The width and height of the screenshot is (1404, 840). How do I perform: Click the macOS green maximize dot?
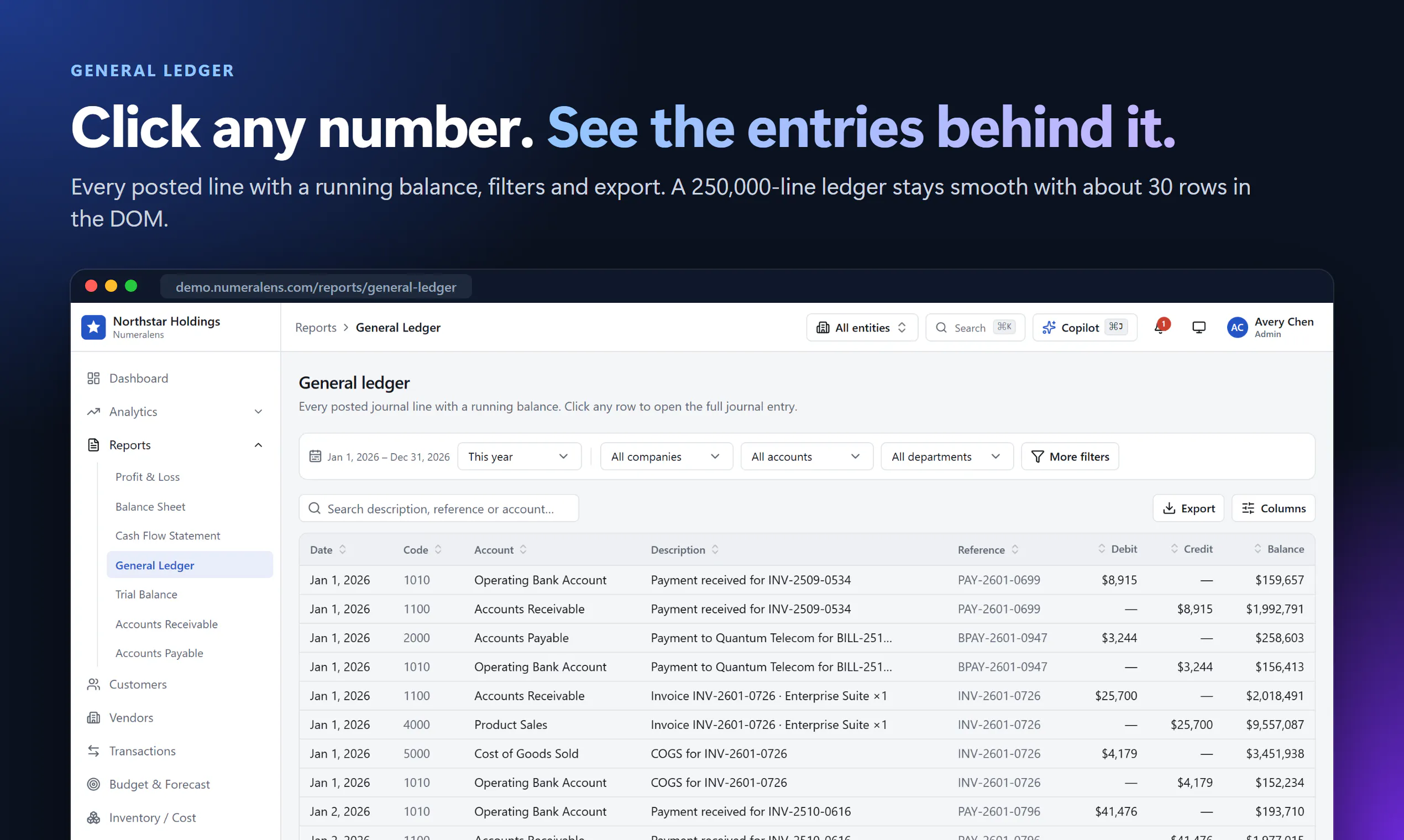(131, 286)
